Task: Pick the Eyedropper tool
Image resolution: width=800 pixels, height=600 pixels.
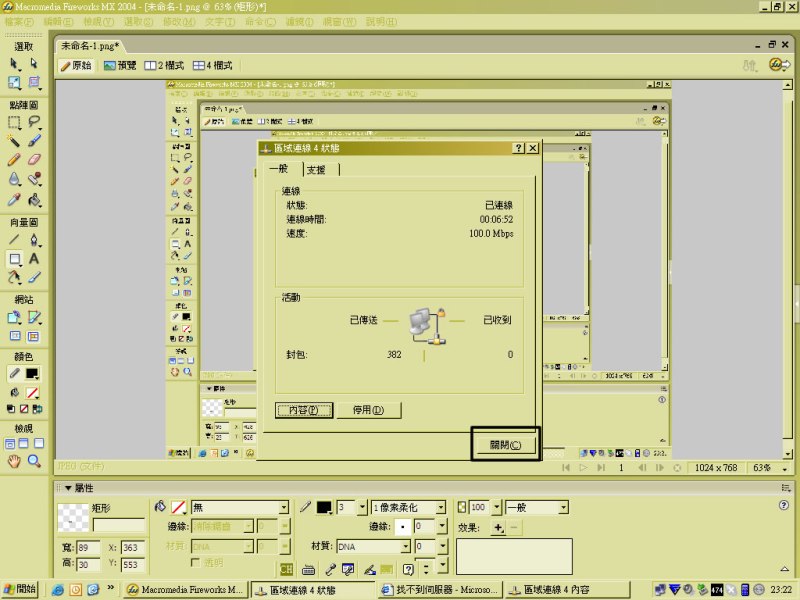Action: click(14, 199)
